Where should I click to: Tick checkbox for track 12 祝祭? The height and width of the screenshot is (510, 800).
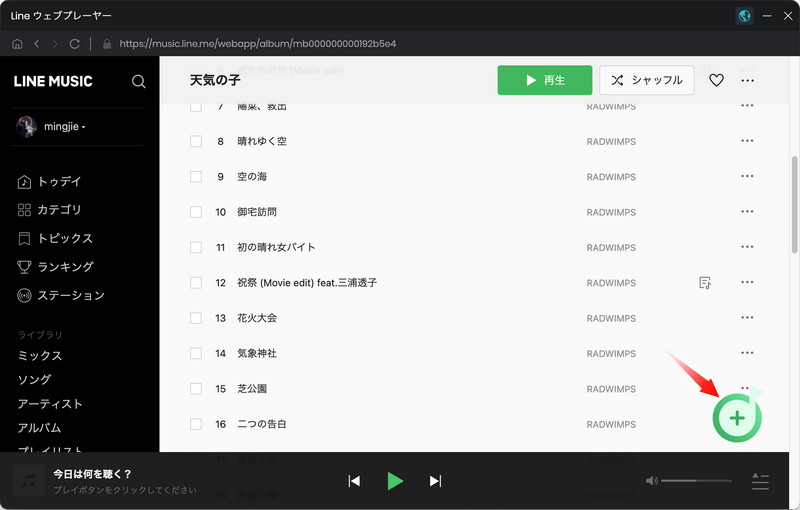coord(196,283)
